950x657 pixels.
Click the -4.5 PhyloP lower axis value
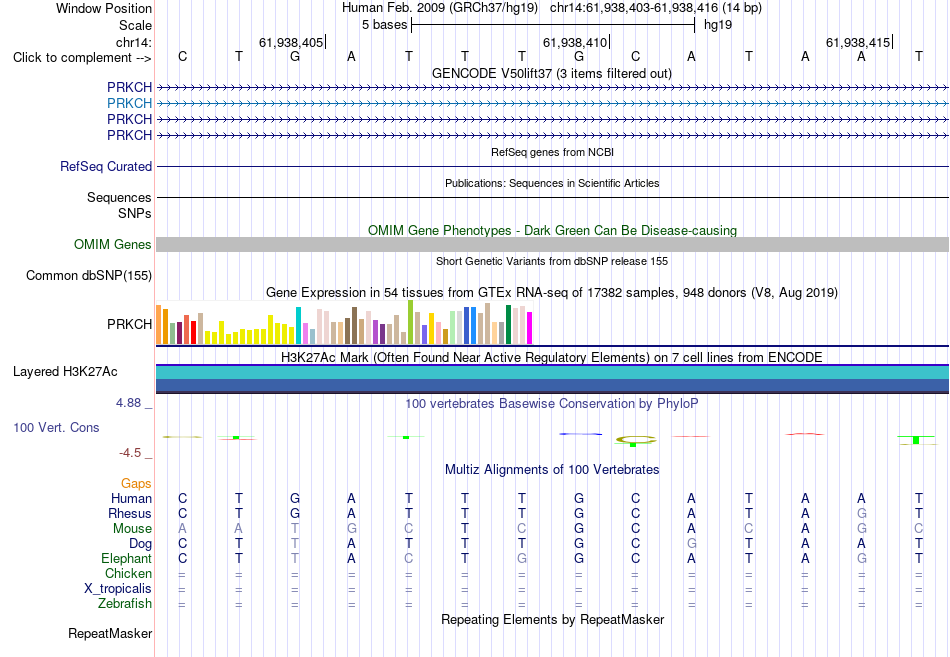(130, 453)
